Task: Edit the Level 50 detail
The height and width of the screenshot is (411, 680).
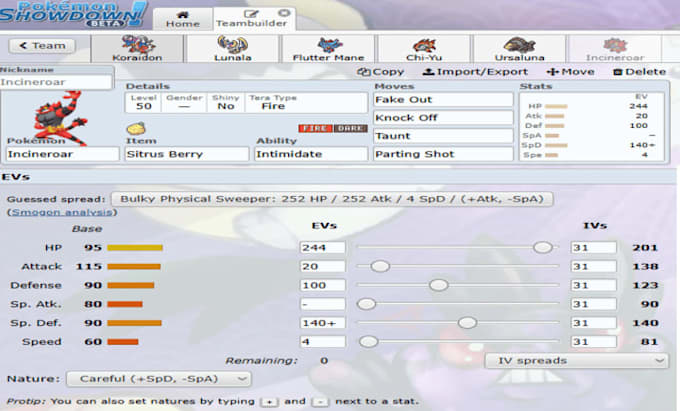Action: [144, 103]
